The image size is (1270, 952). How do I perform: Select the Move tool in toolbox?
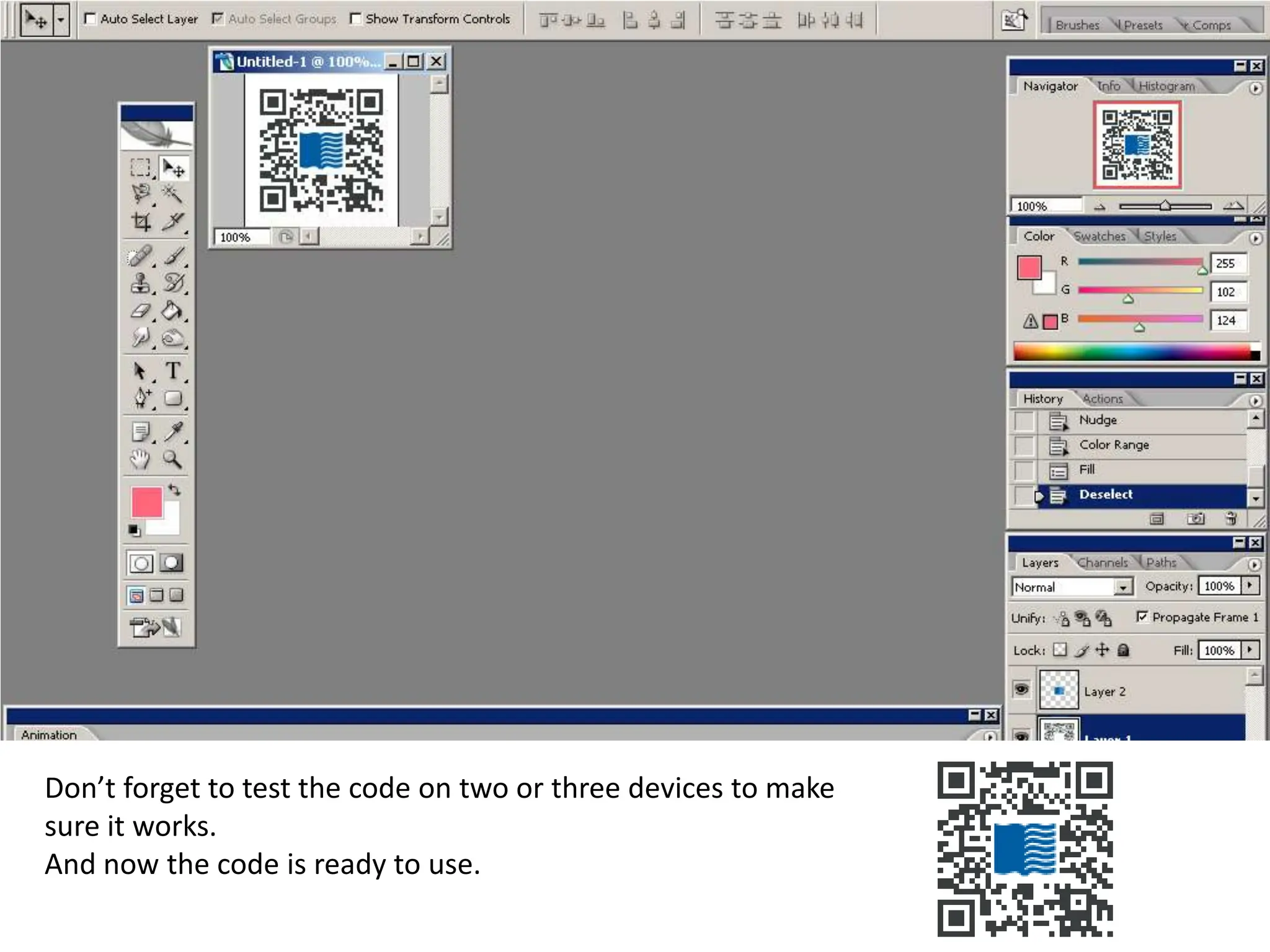coord(174,168)
